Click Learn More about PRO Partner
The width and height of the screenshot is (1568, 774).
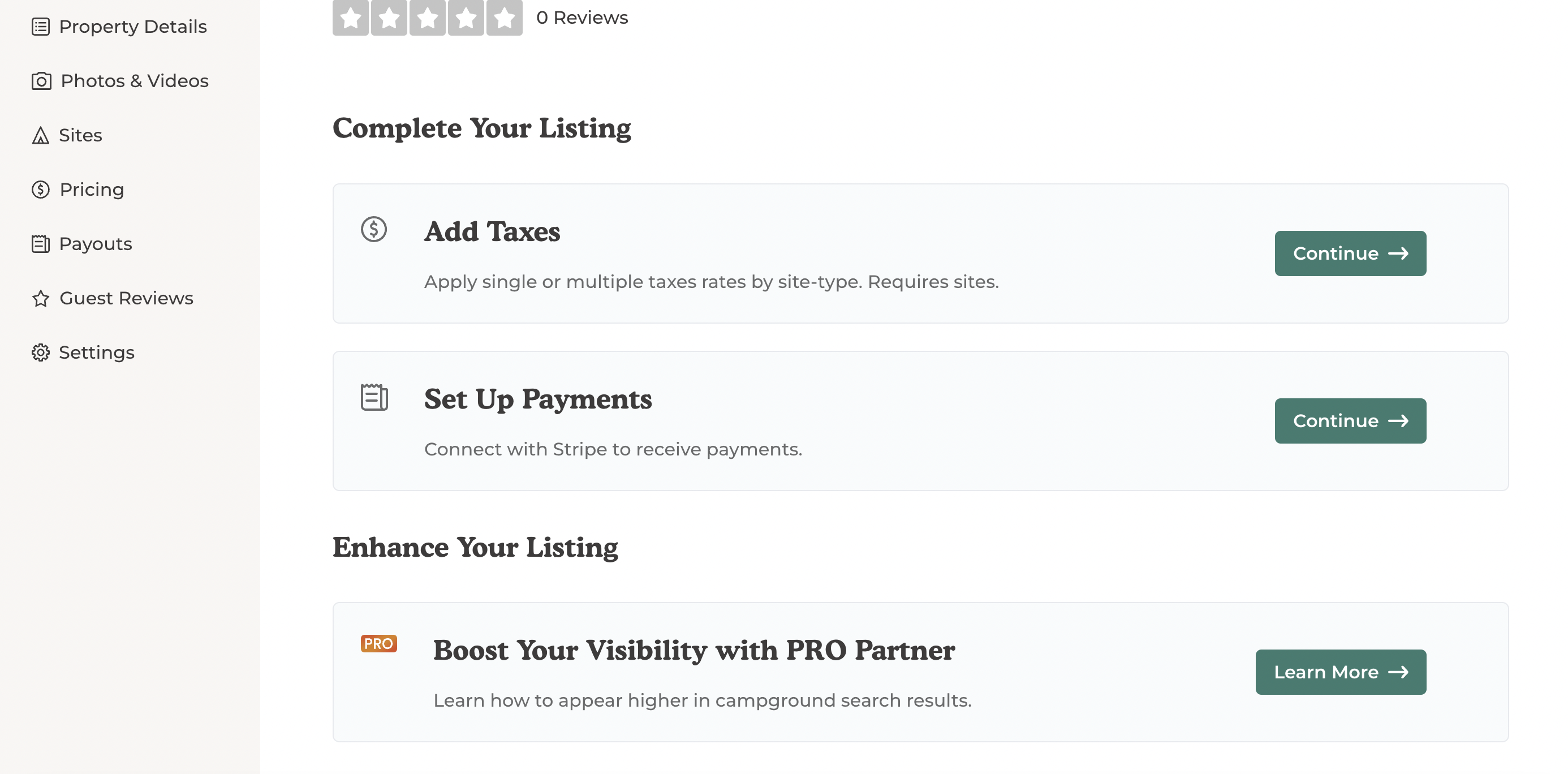point(1341,672)
